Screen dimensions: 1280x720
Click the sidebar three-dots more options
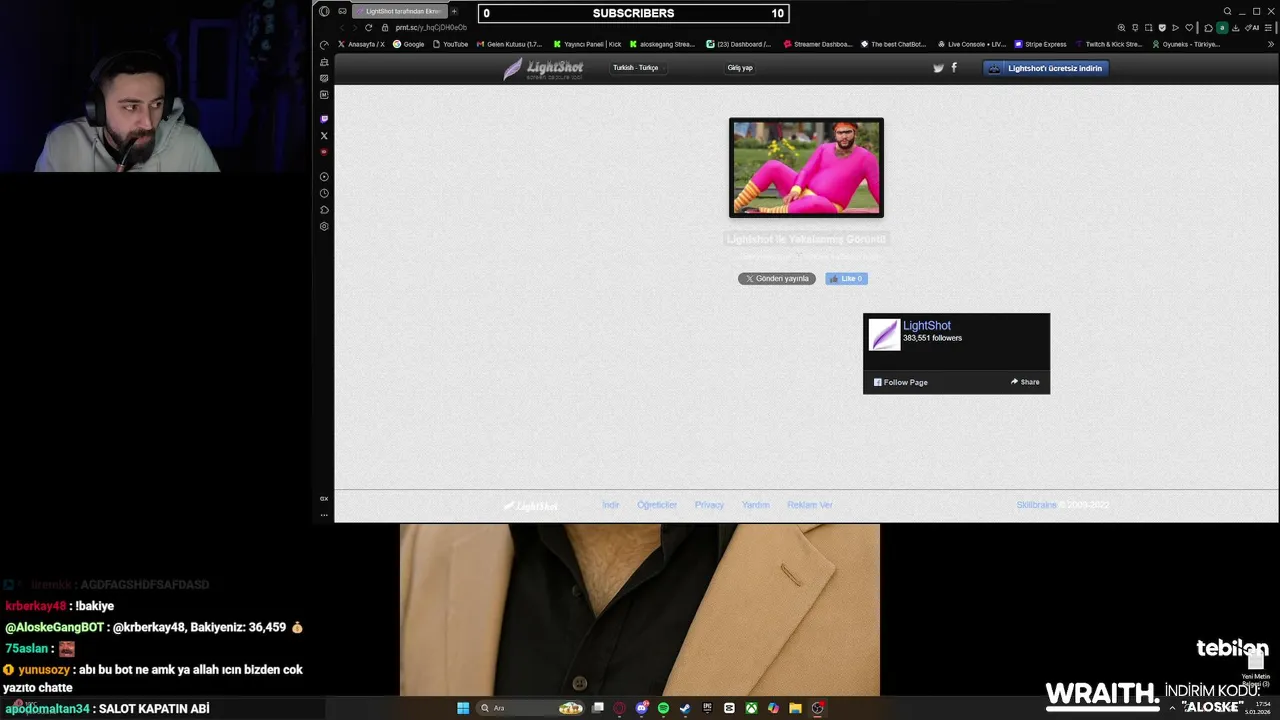324,515
